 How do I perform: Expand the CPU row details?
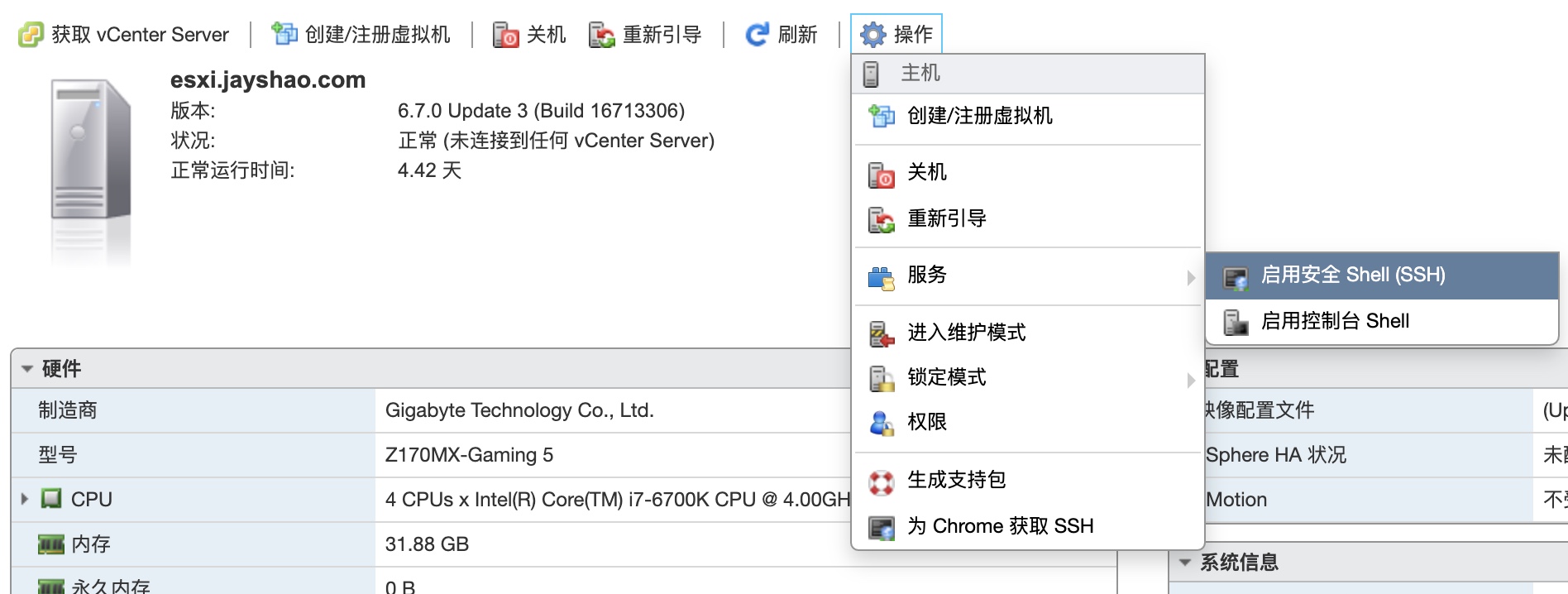point(25,499)
